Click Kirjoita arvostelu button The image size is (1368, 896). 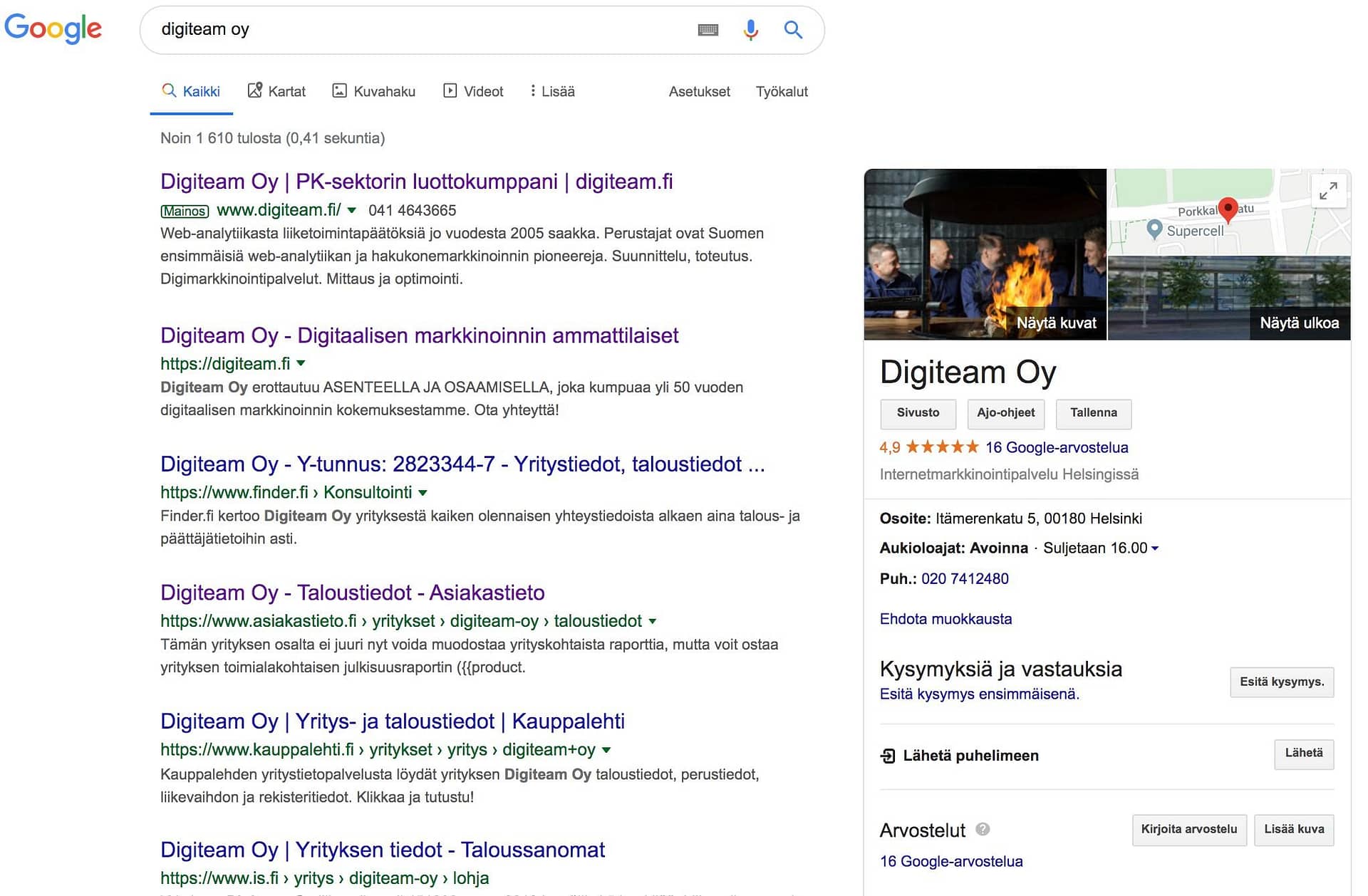[1189, 830]
